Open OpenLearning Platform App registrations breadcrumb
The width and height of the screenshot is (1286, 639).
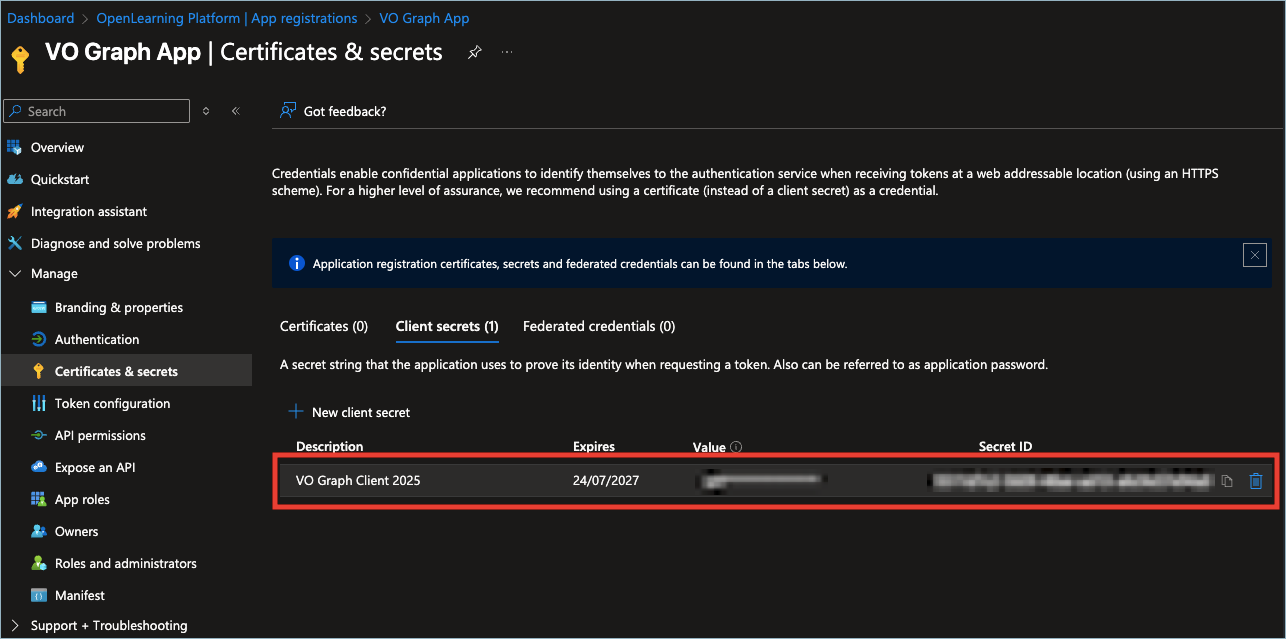click(x=227, y=18)
